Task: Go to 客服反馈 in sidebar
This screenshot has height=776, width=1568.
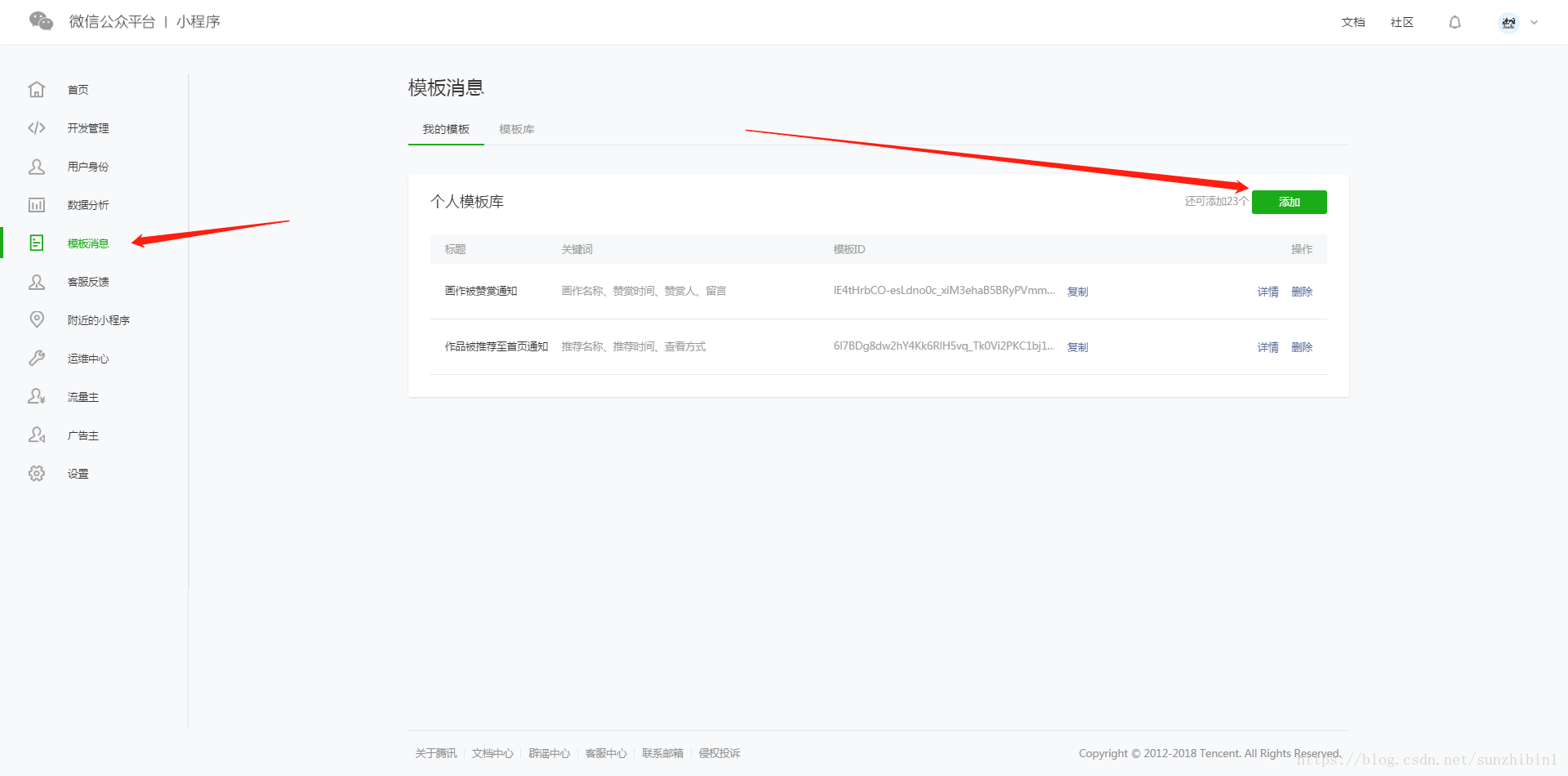Action: 88,282
